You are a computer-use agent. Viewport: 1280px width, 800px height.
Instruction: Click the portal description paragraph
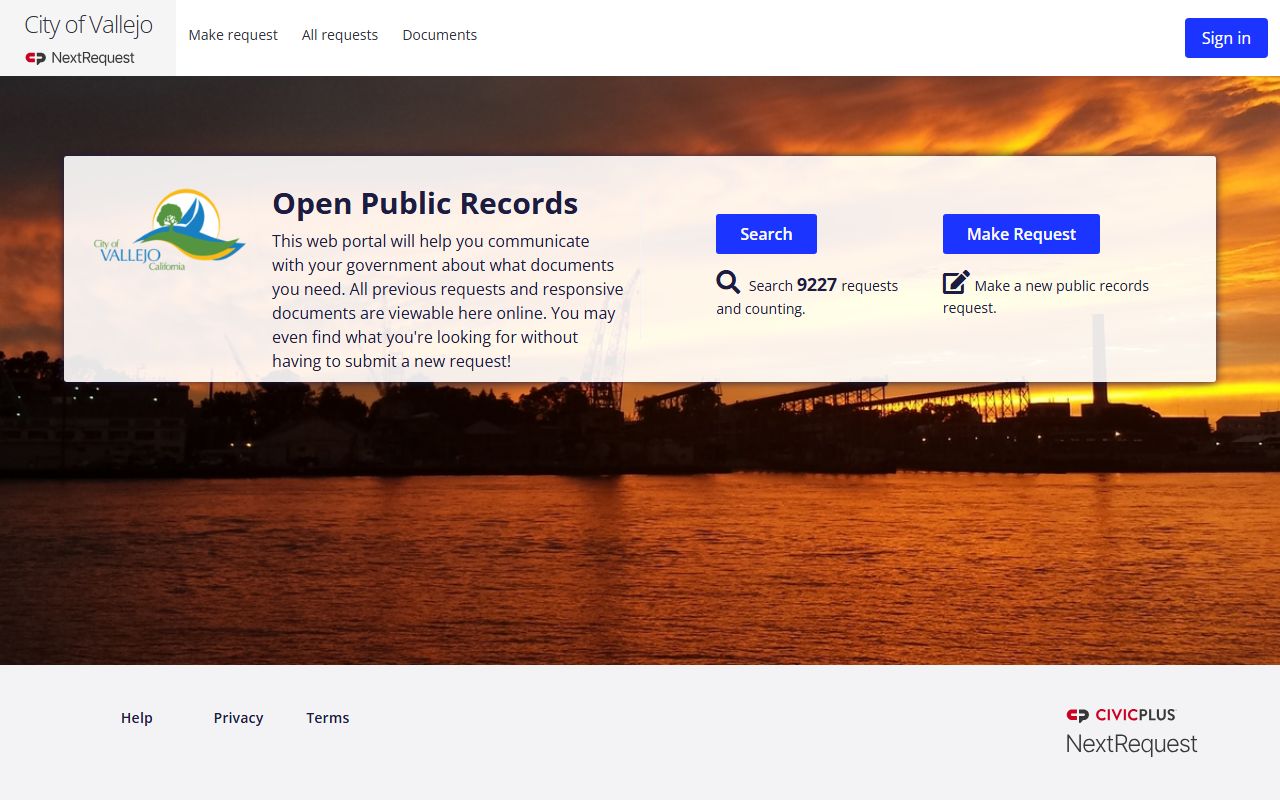pos(447,301)
